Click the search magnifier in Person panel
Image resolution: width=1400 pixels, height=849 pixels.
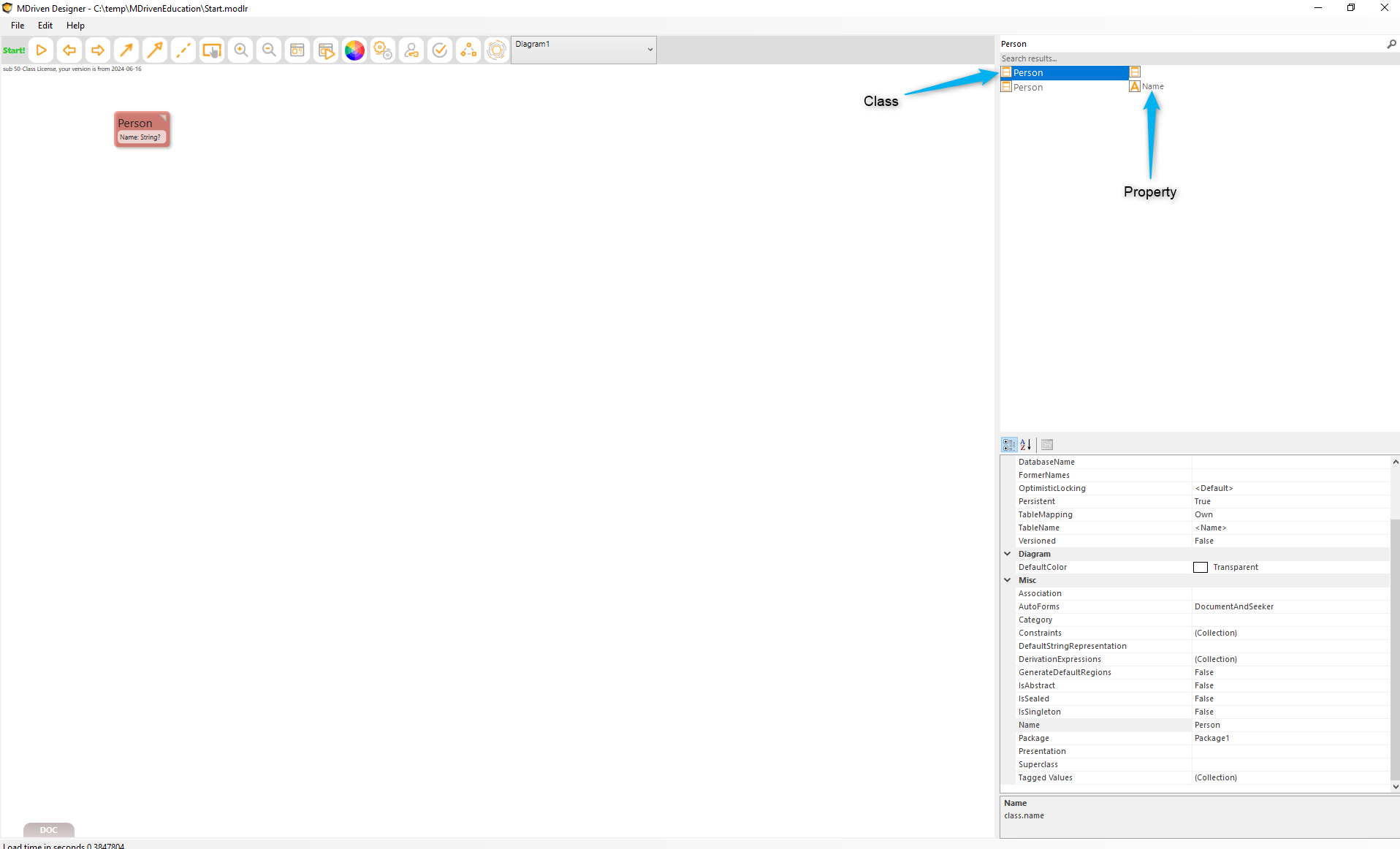[x=1391, y=45]
